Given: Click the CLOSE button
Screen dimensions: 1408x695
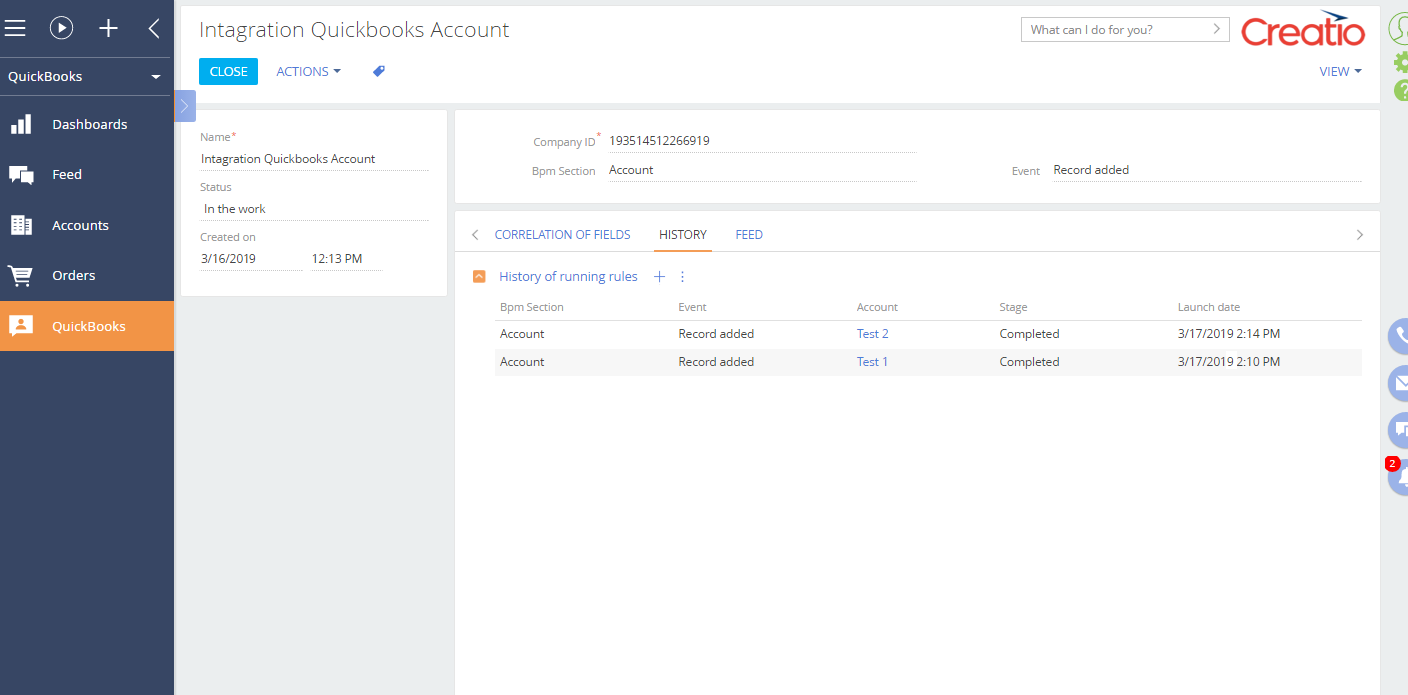Looking at the screenshot, I should (227, 70).
